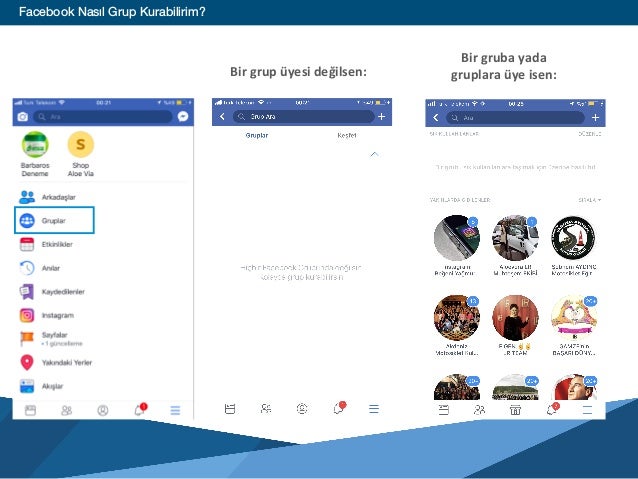Viewport: 638px width, 479px height.
Task: Collapse using the up chevron below Keşfet
Action: tap(374, 154)
